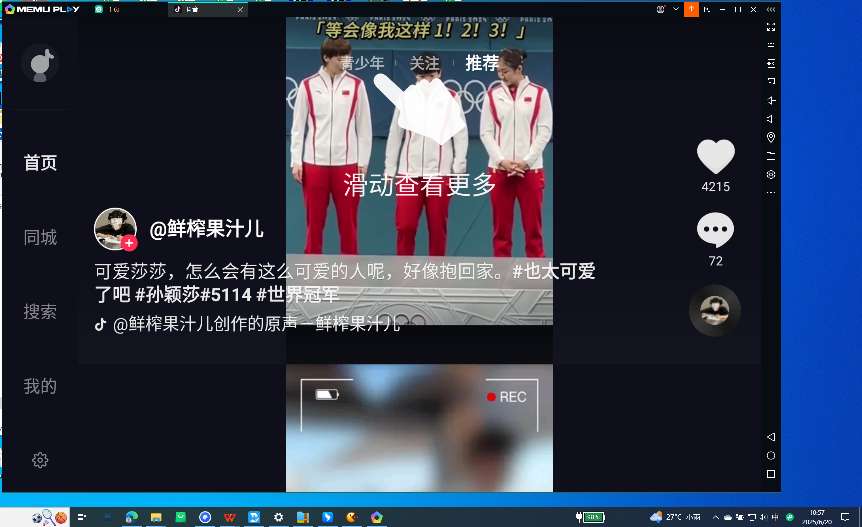The image size is (862, 527).
Task: Open Task View on the taskbar
Action: [x=82, y=517]
